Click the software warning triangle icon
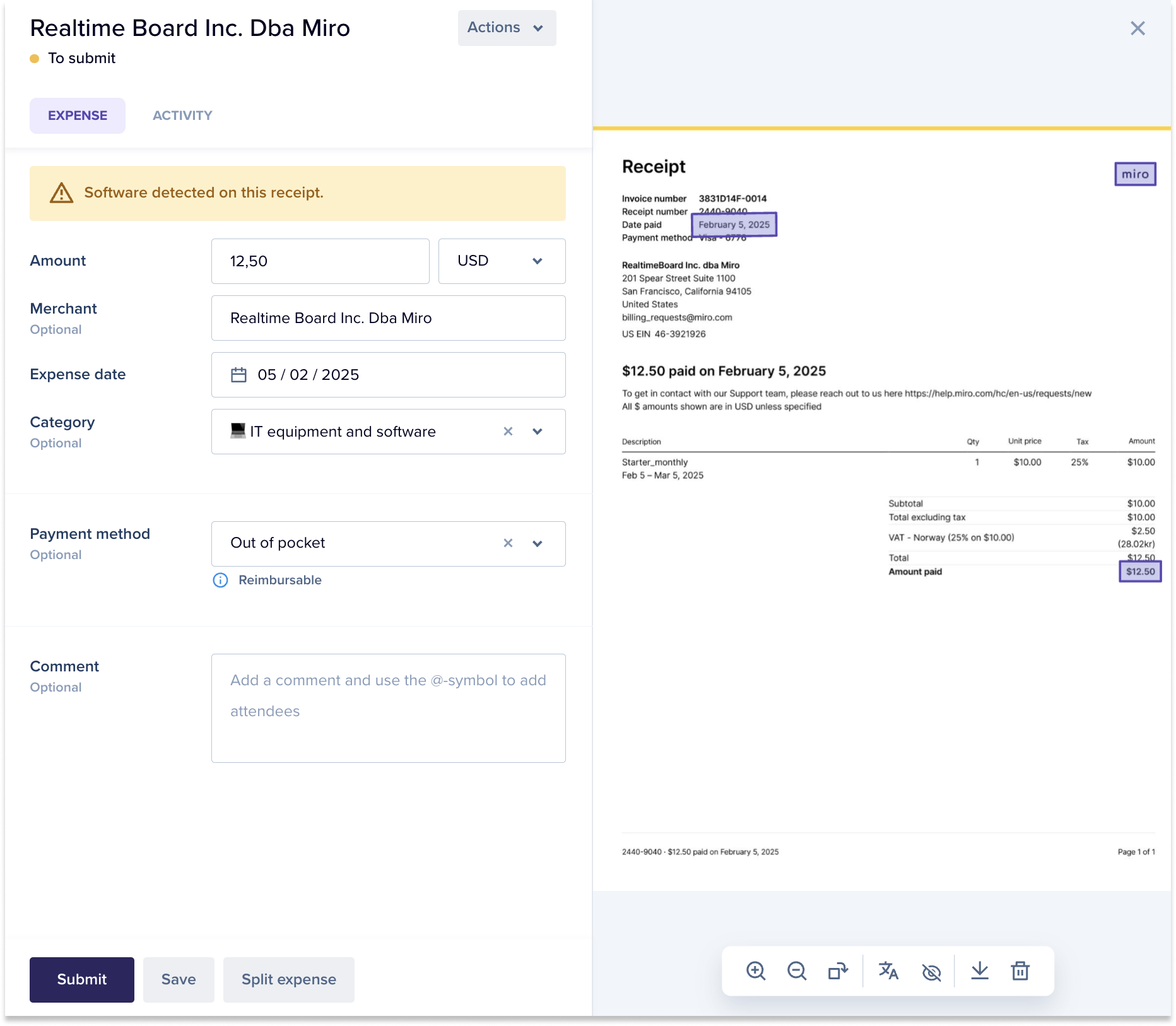Screen dimensions: 1176x1026 [x=61, y=193]
